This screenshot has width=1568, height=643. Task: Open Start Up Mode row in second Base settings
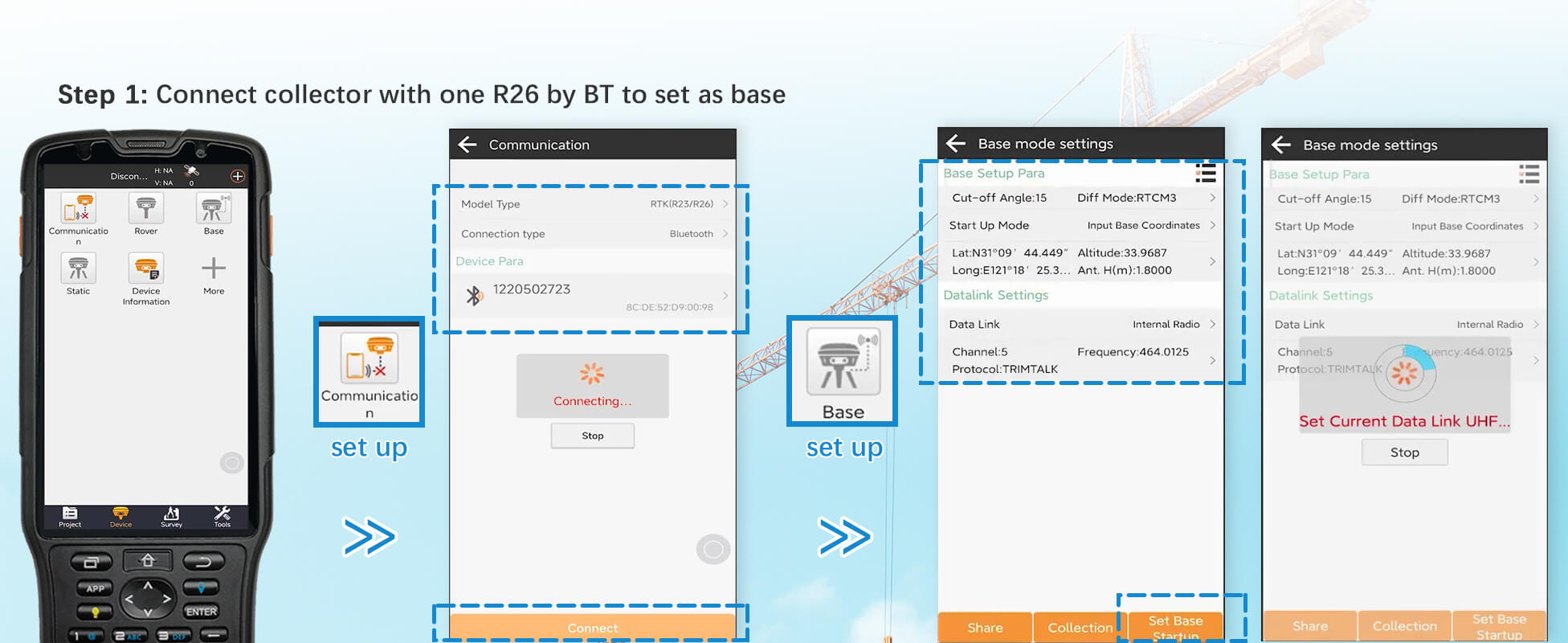1405,227
